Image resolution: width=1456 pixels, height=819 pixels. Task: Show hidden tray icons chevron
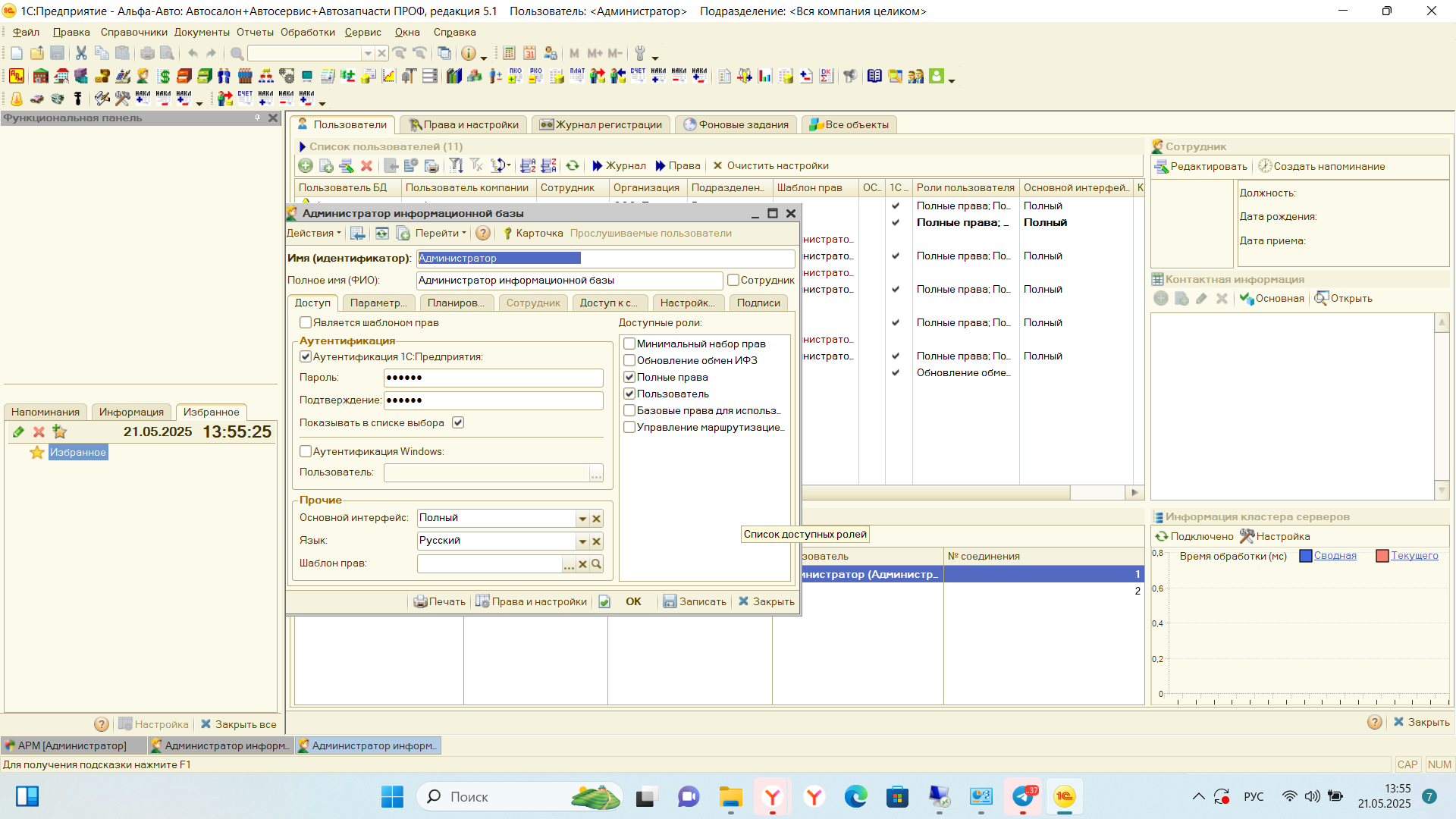(1198, 796)
